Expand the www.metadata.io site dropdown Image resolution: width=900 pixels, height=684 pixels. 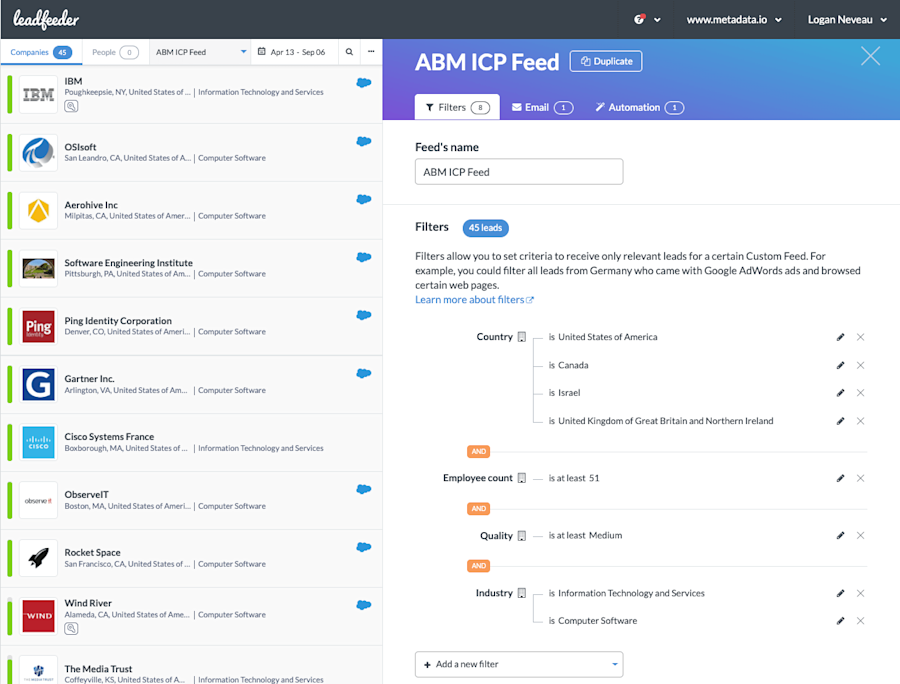click(734, 20)
